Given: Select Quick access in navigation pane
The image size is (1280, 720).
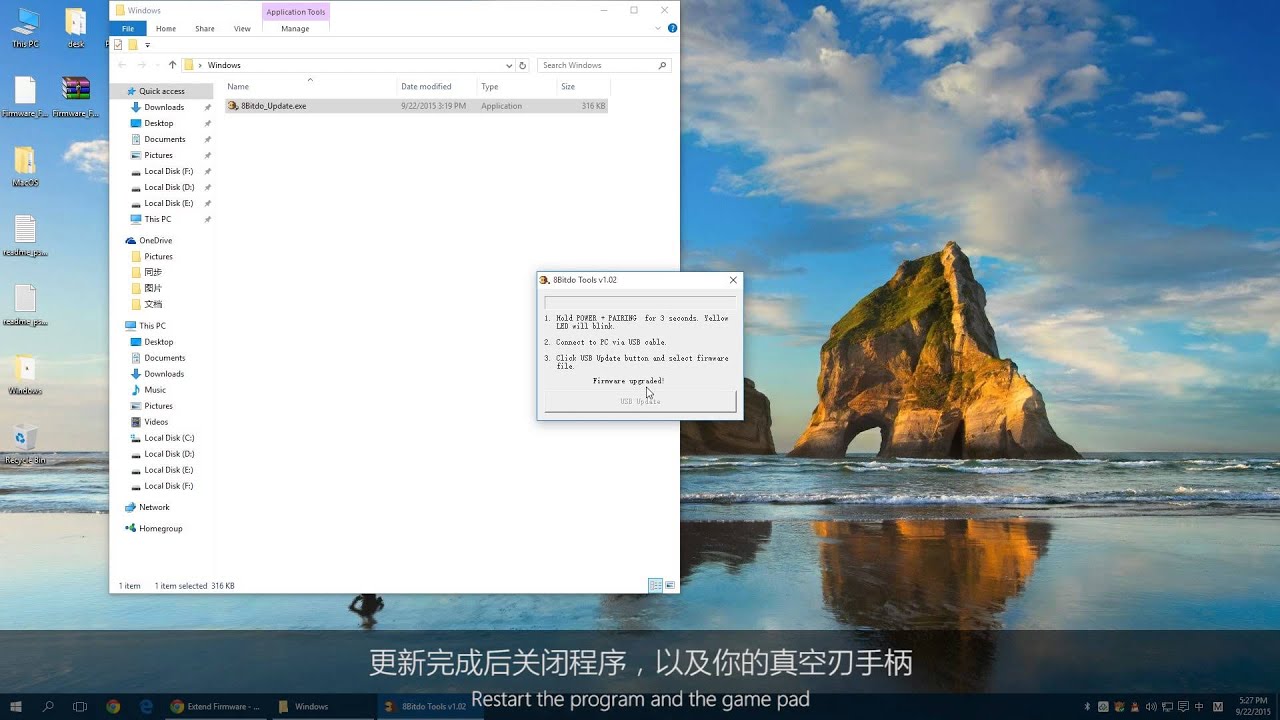Looking at the screenshot, I should (x=161, y=91).
